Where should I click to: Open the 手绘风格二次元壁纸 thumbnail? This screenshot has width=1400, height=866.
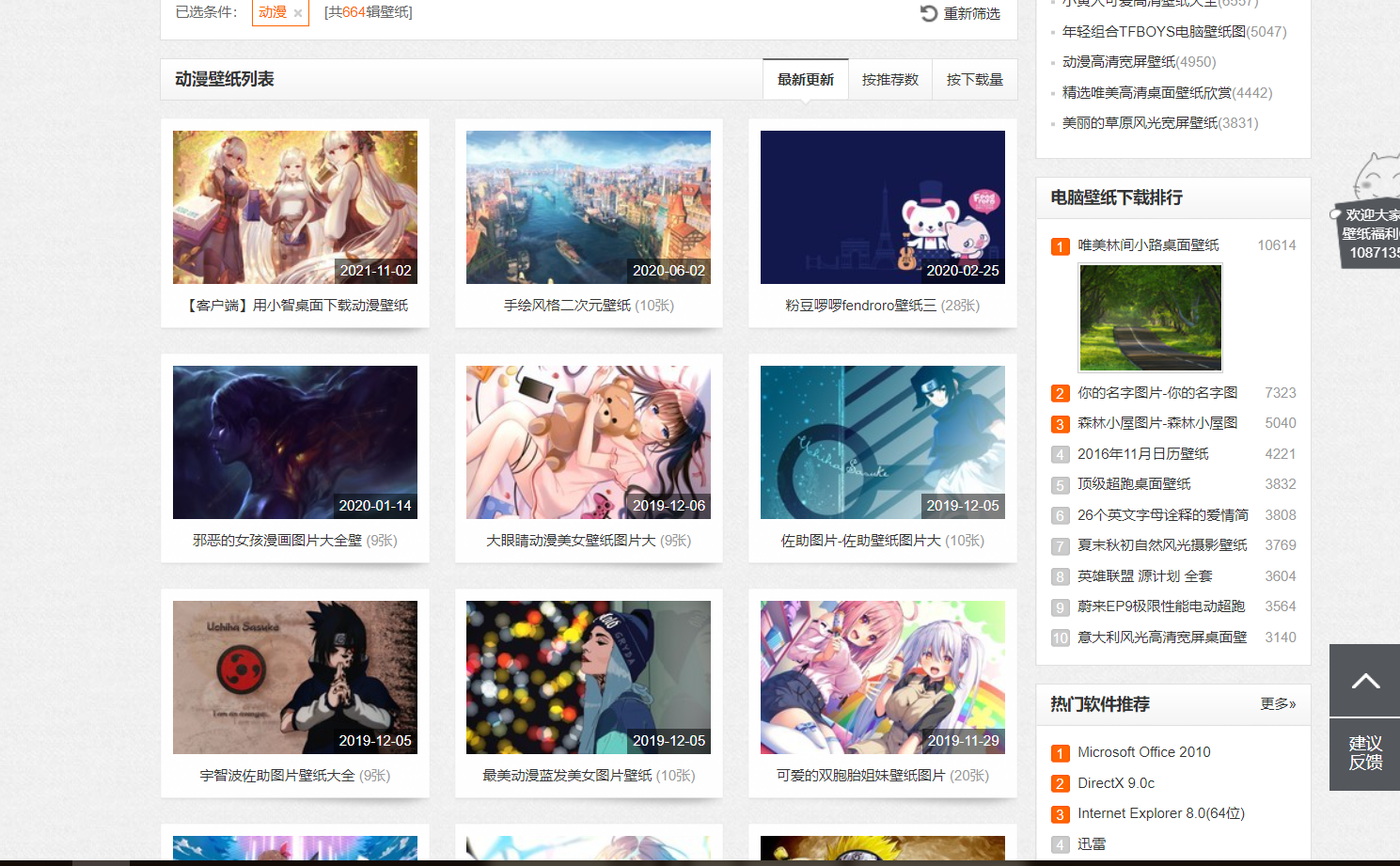pos(589,207)
